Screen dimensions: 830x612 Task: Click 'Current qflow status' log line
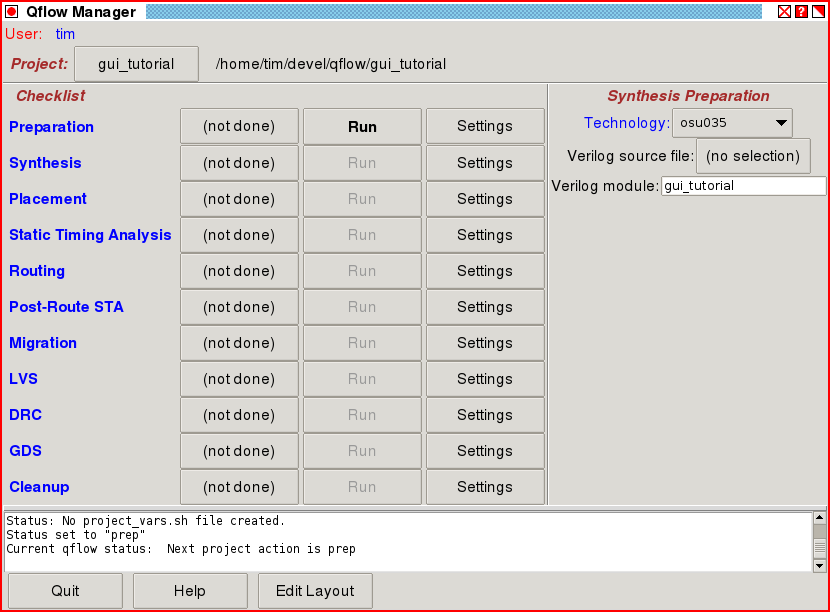pyautogui.click(x=181, y=549)
